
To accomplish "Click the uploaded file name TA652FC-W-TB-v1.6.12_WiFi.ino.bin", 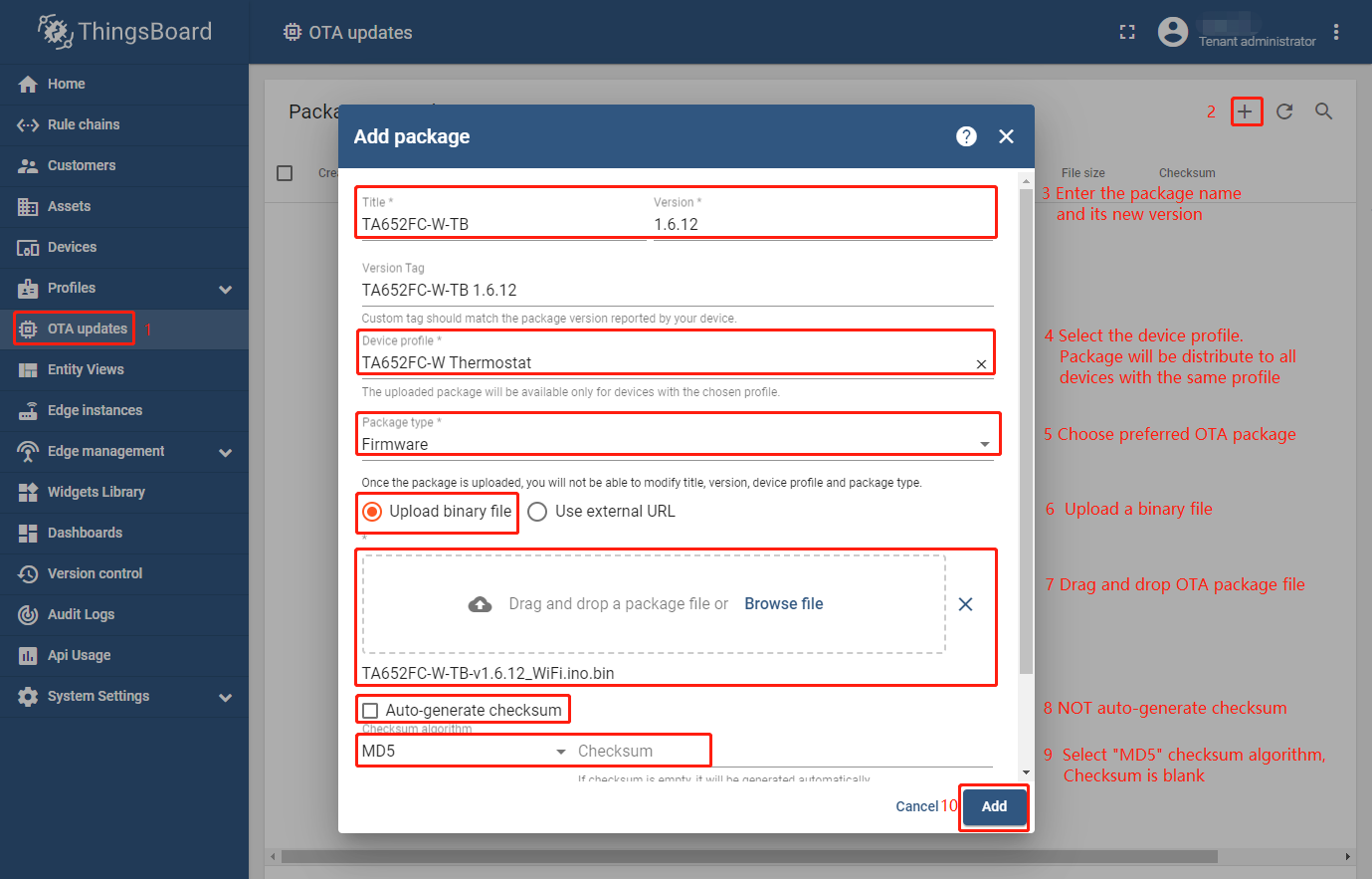I will pyautogui.click(x=488, y=673).
